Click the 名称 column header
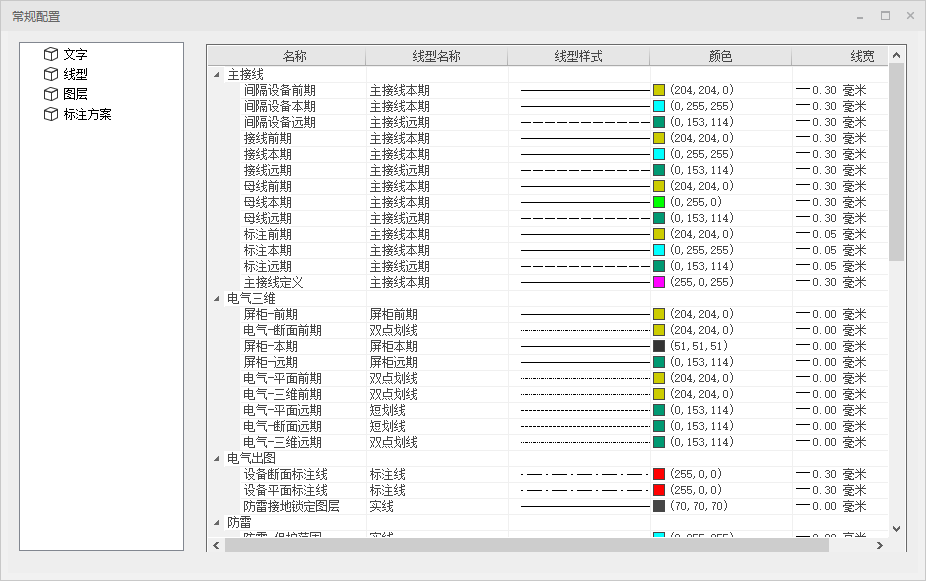The width and height of the screenshot is (926, 581). (294, 57)
